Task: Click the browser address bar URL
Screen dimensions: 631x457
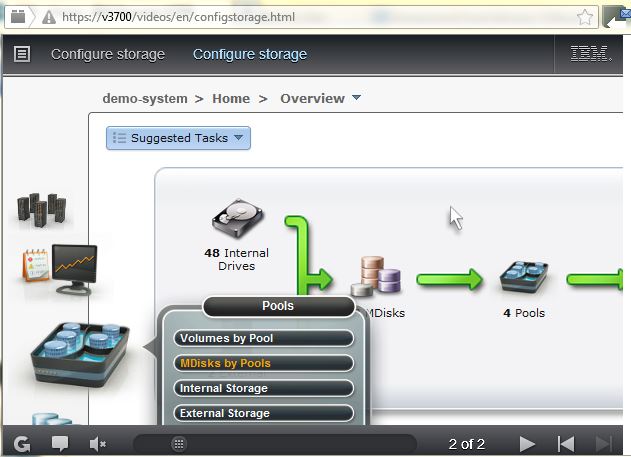Action: (x=178, y=17)
